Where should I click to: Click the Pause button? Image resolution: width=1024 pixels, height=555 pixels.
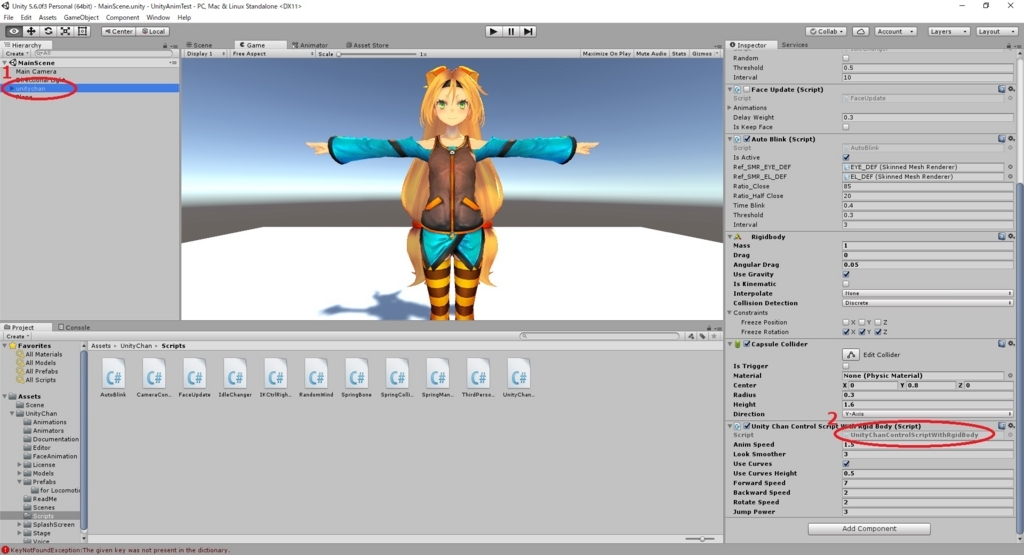511,31
